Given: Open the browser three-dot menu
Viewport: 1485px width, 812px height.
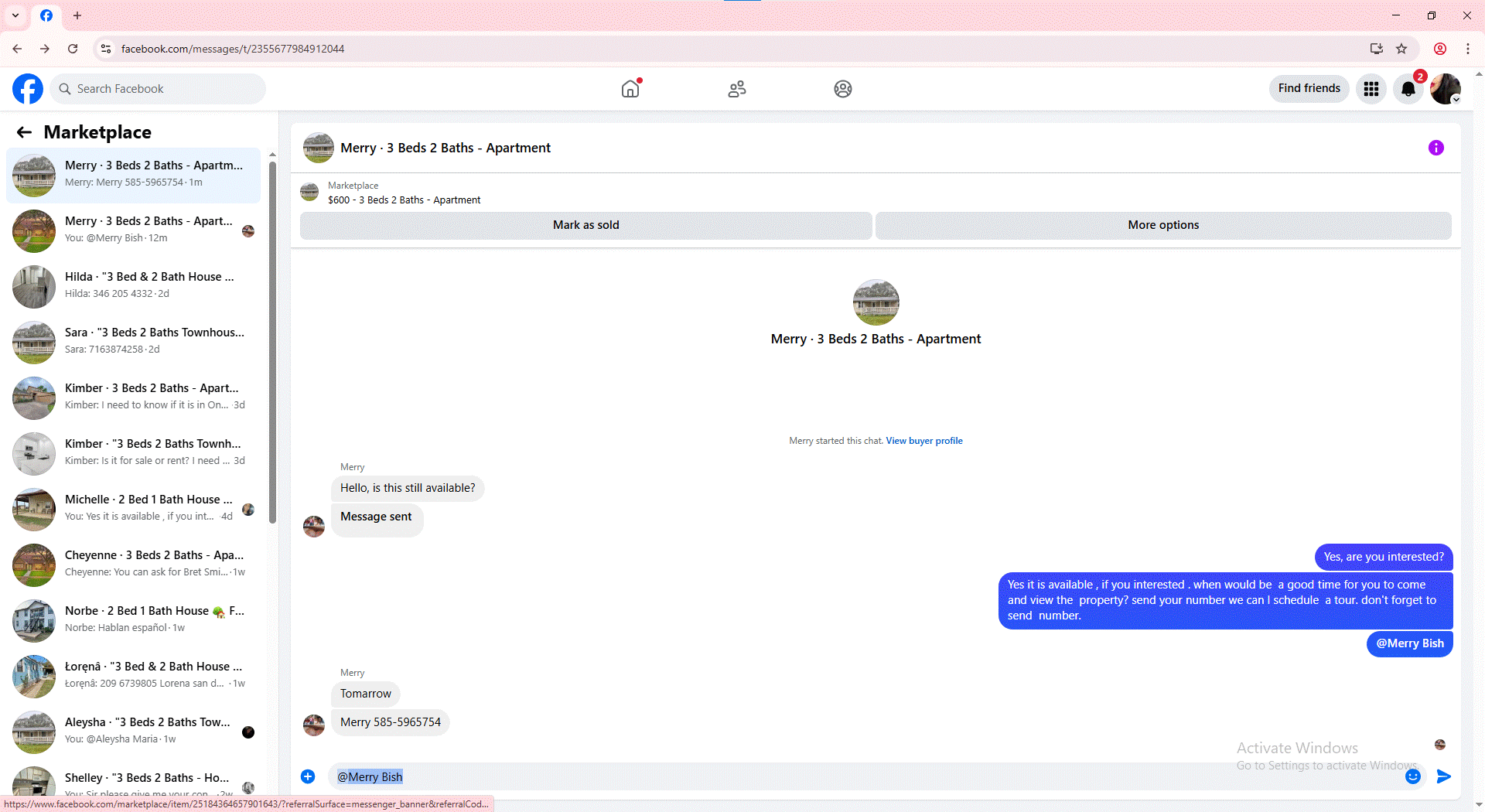Looking at the screenshot, I should point(1468,49).
